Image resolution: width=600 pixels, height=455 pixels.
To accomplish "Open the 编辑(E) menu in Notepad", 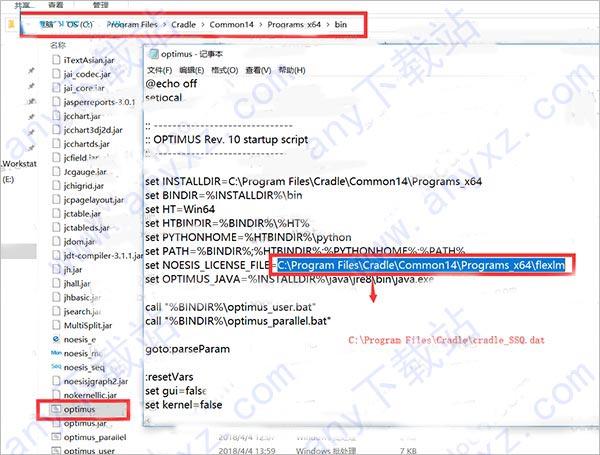I will (x=191, y=70).
